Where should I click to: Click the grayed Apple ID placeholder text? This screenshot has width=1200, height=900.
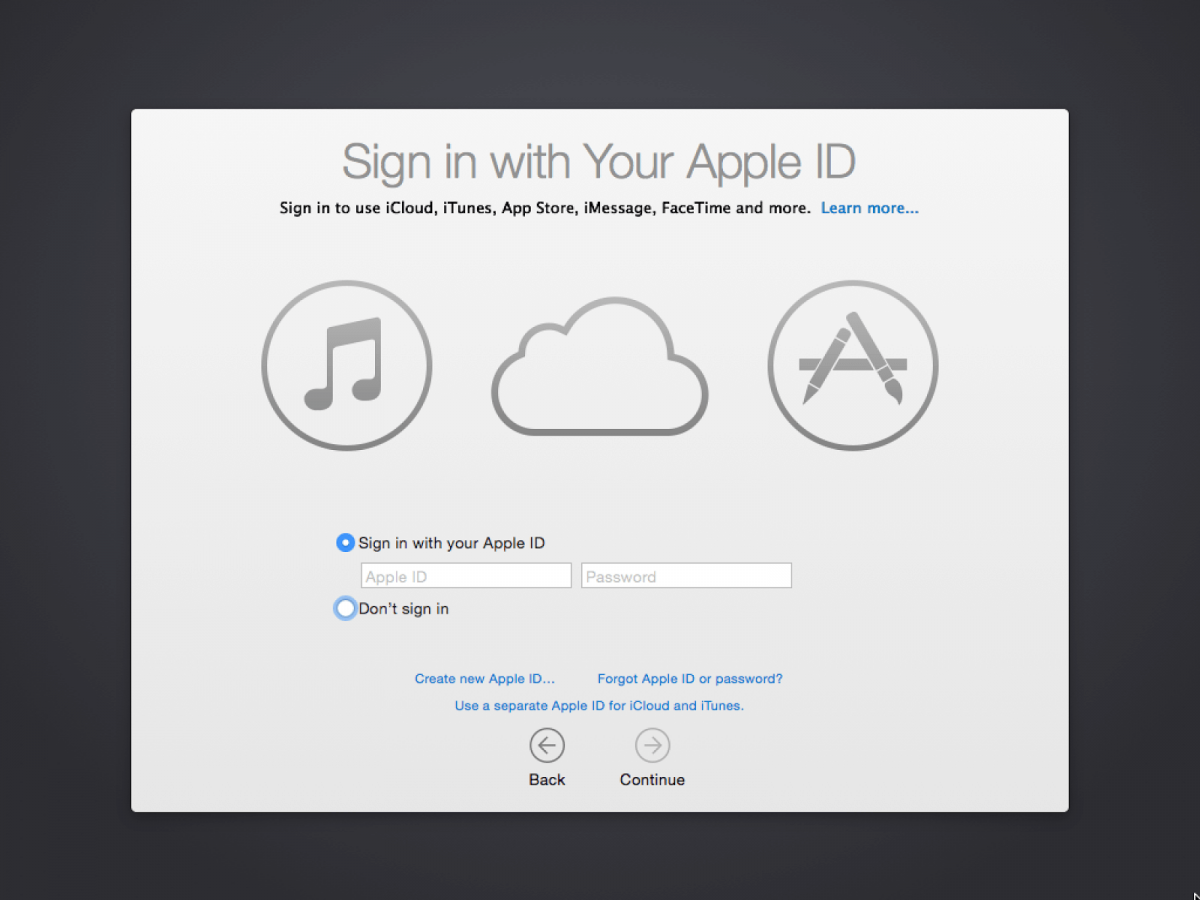tap(396, 575)
